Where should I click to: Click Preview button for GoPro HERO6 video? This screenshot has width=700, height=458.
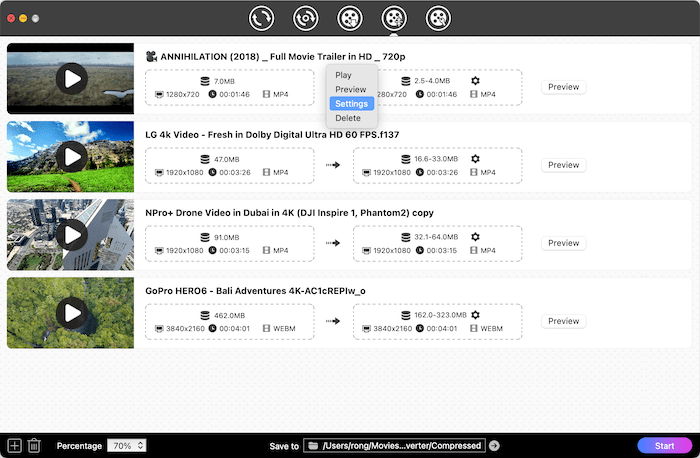[x=563, y=321]
